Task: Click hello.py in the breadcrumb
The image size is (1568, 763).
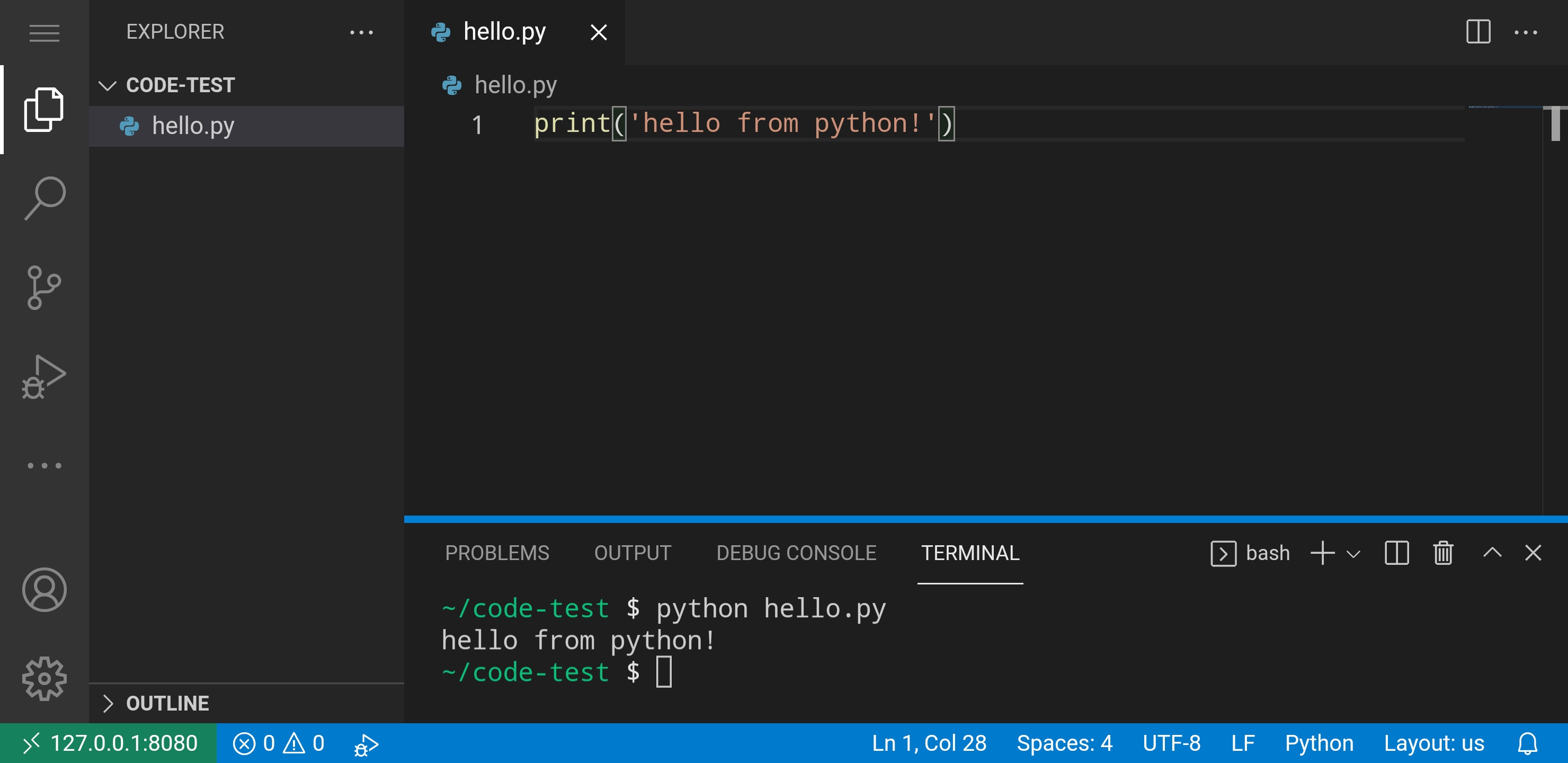Action: [x=515, y=85]
